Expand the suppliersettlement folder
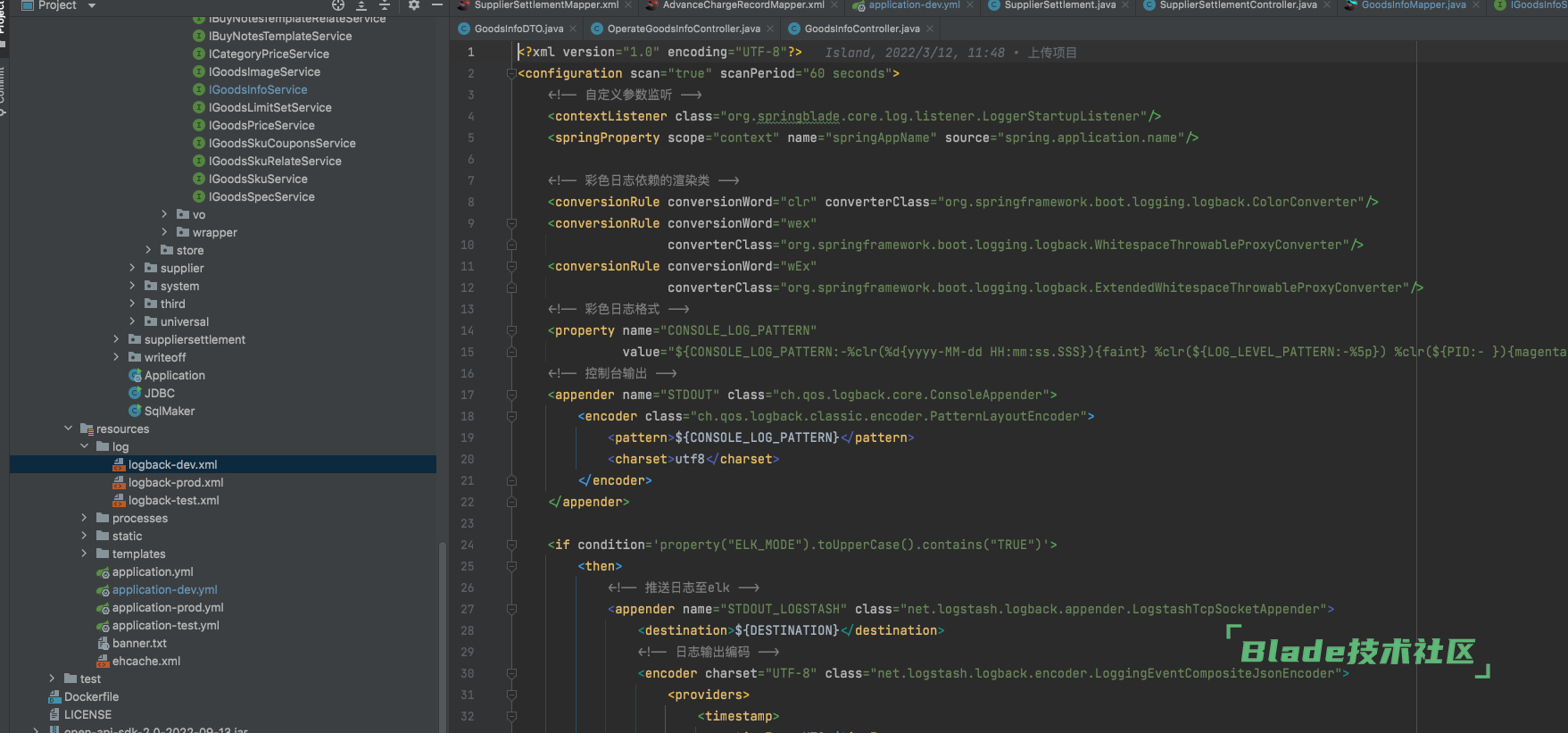 [116, 339]
